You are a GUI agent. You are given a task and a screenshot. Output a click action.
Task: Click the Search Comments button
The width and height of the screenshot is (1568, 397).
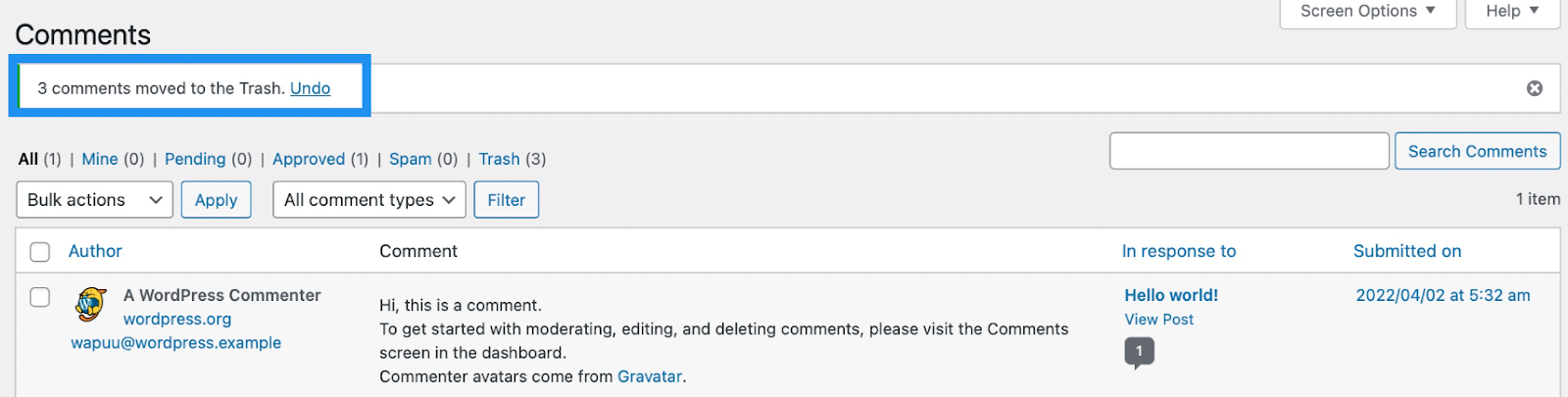[1478, 151]
